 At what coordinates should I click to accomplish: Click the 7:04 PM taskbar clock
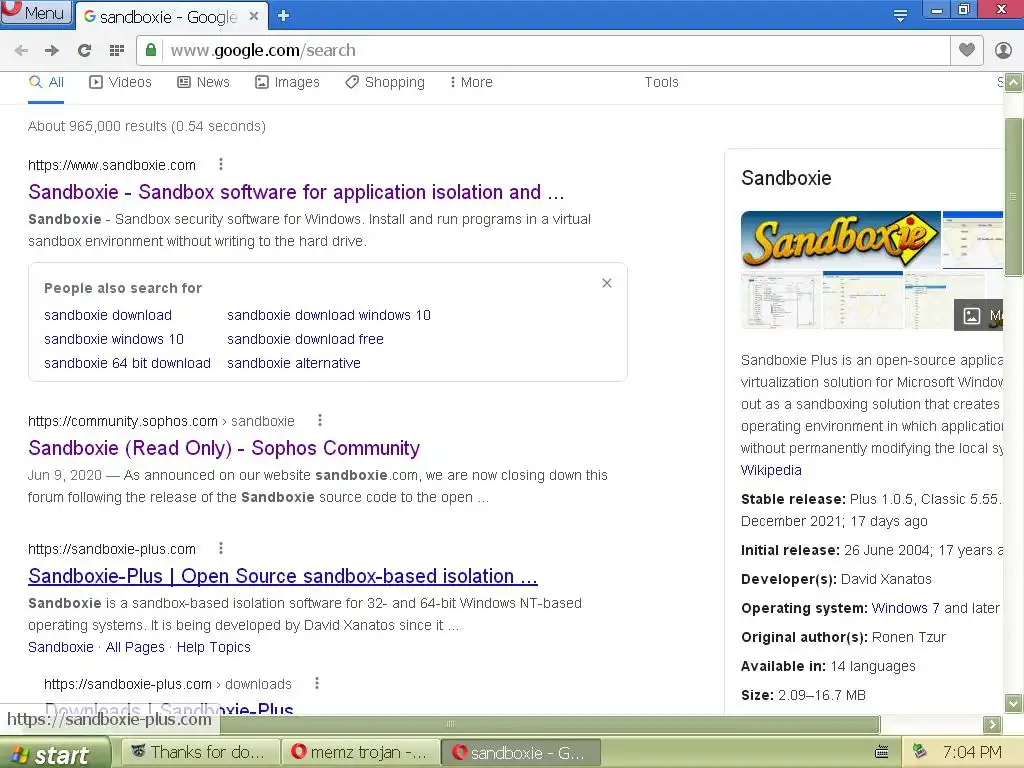tap(972, 752)
